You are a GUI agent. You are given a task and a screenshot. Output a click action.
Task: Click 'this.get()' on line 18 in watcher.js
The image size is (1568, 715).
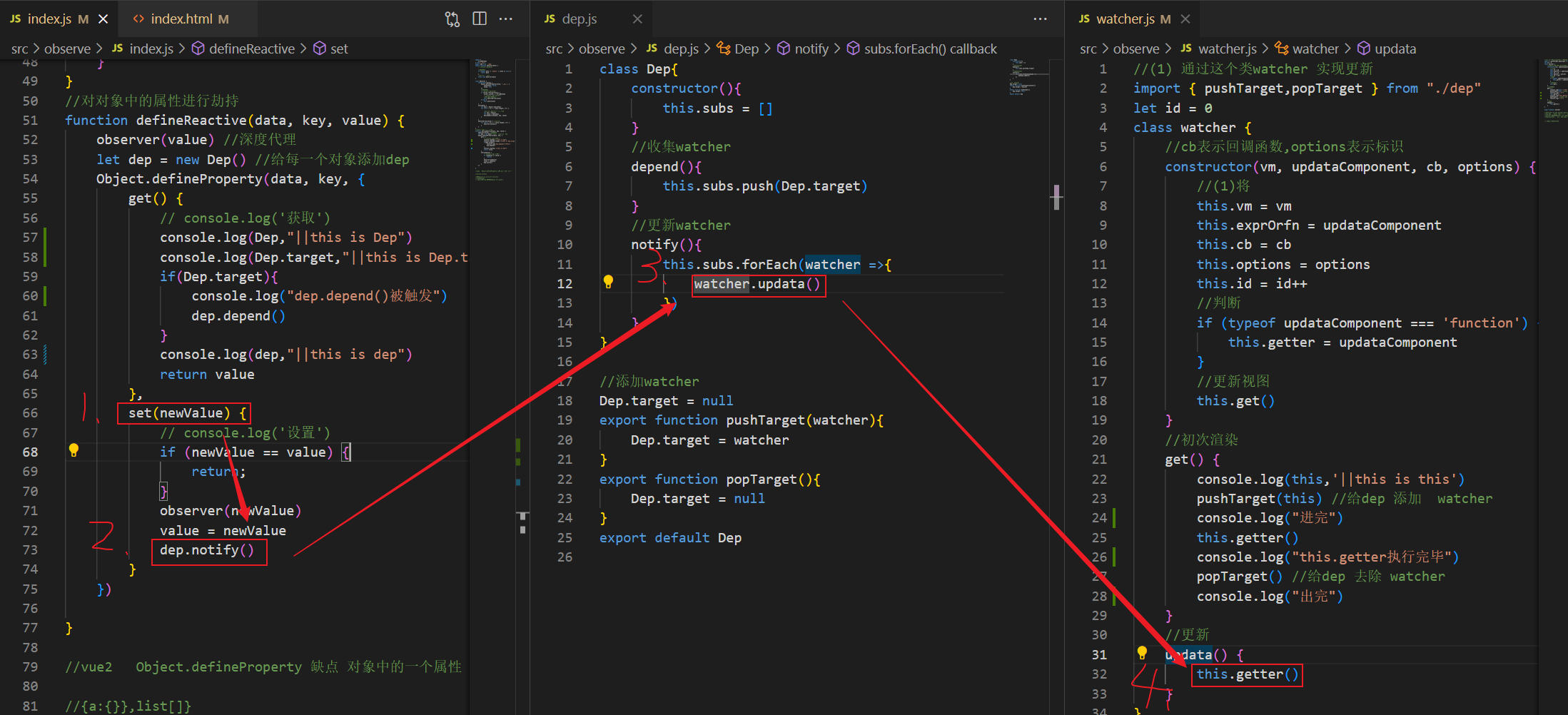pyautogui.click(x=1235, y=401)
